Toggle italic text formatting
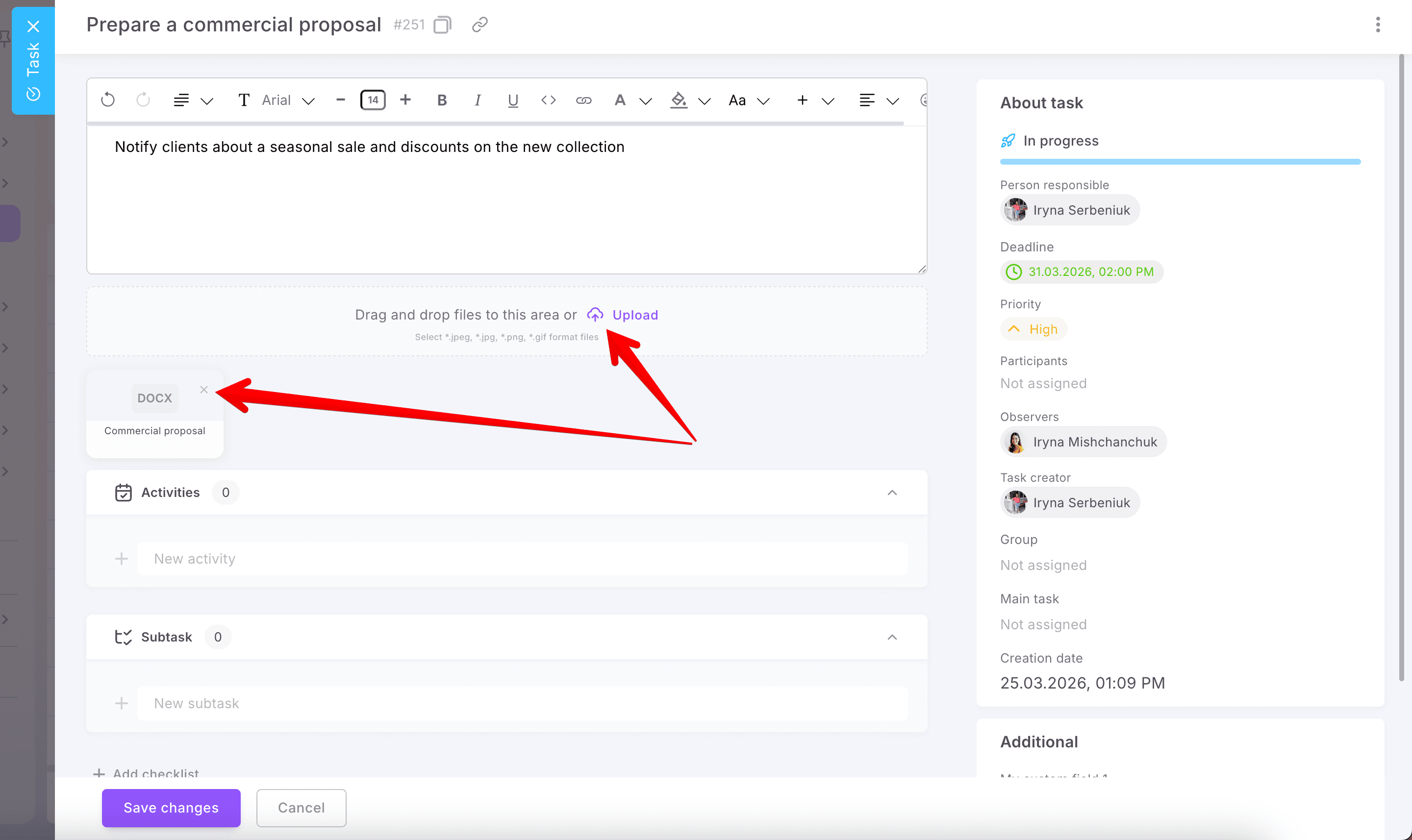1412x840 pixels. (x=477, y=100)
